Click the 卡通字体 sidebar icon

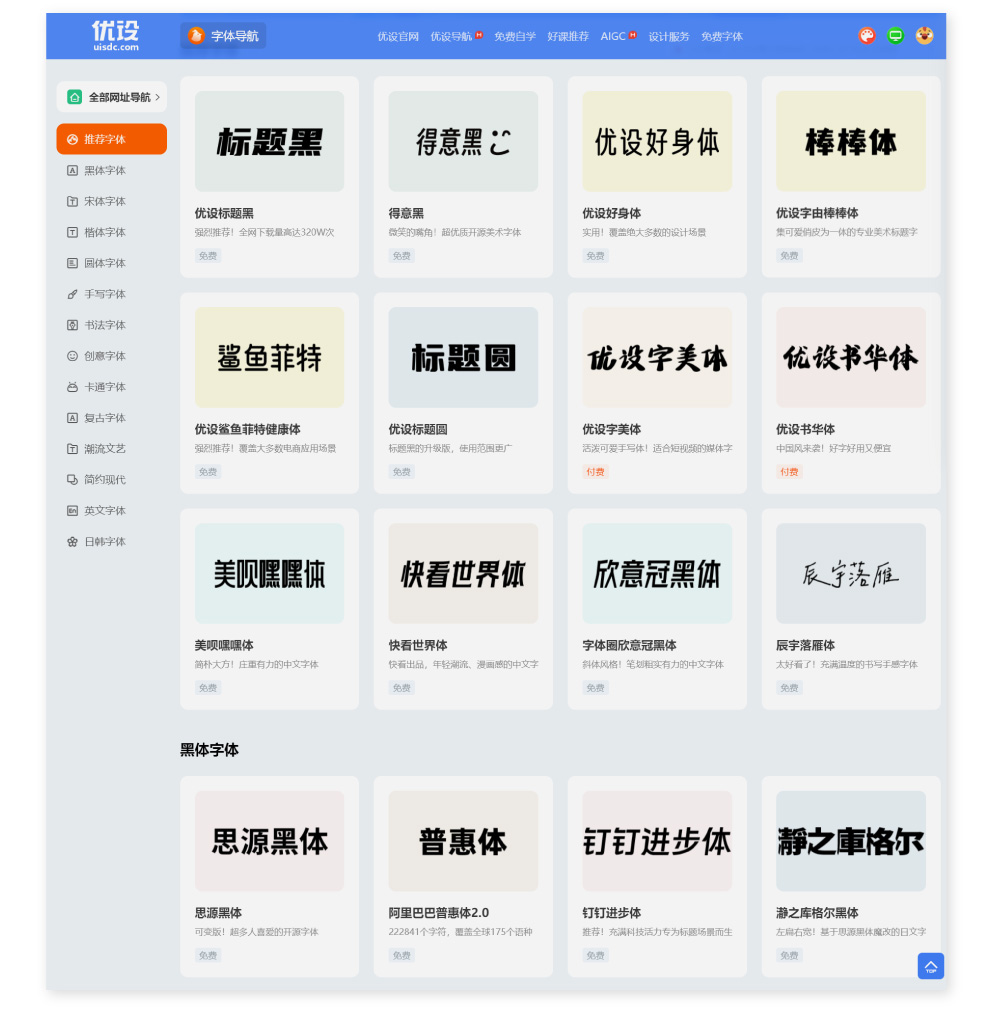[72, 386]
